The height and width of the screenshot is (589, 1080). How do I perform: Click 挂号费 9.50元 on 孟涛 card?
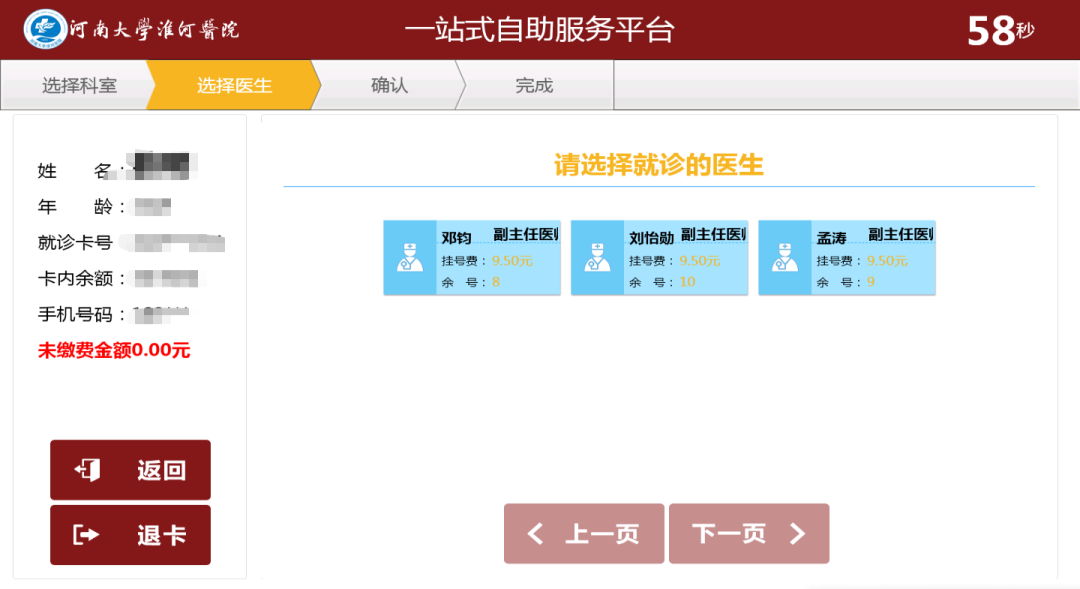tap(862, 260)
